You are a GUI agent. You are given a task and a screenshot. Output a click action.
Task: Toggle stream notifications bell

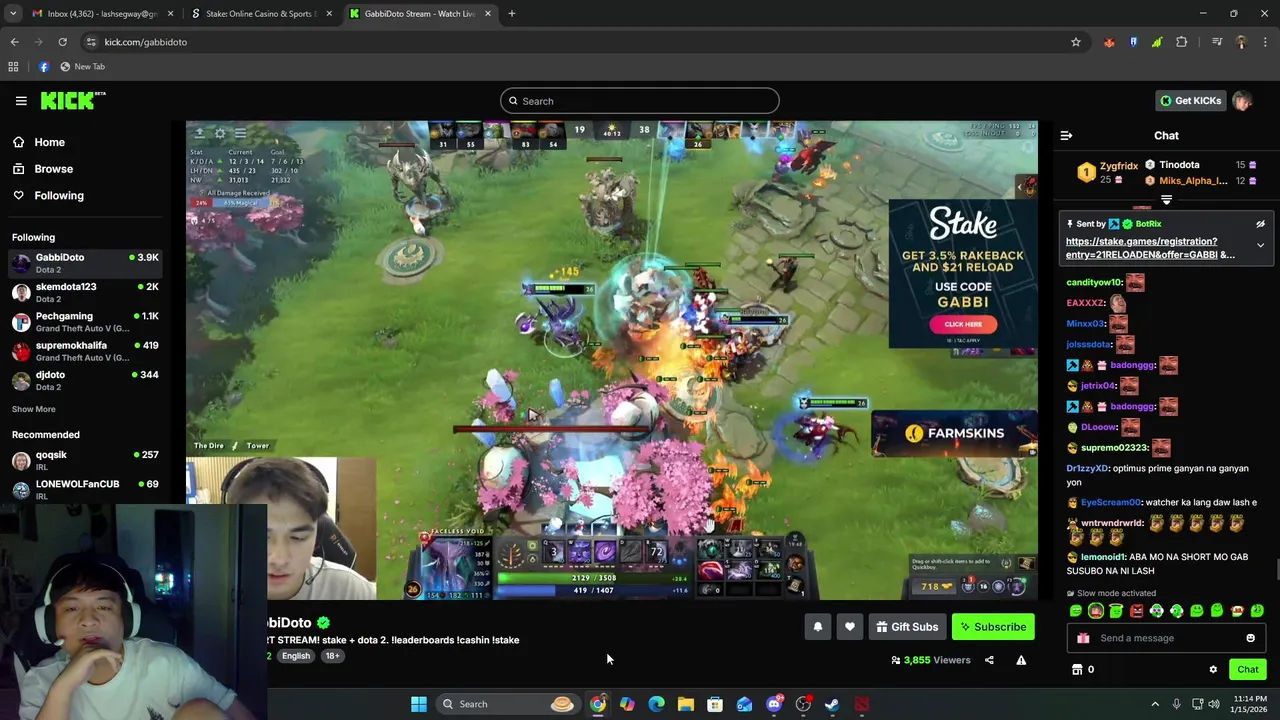(817, 627)
